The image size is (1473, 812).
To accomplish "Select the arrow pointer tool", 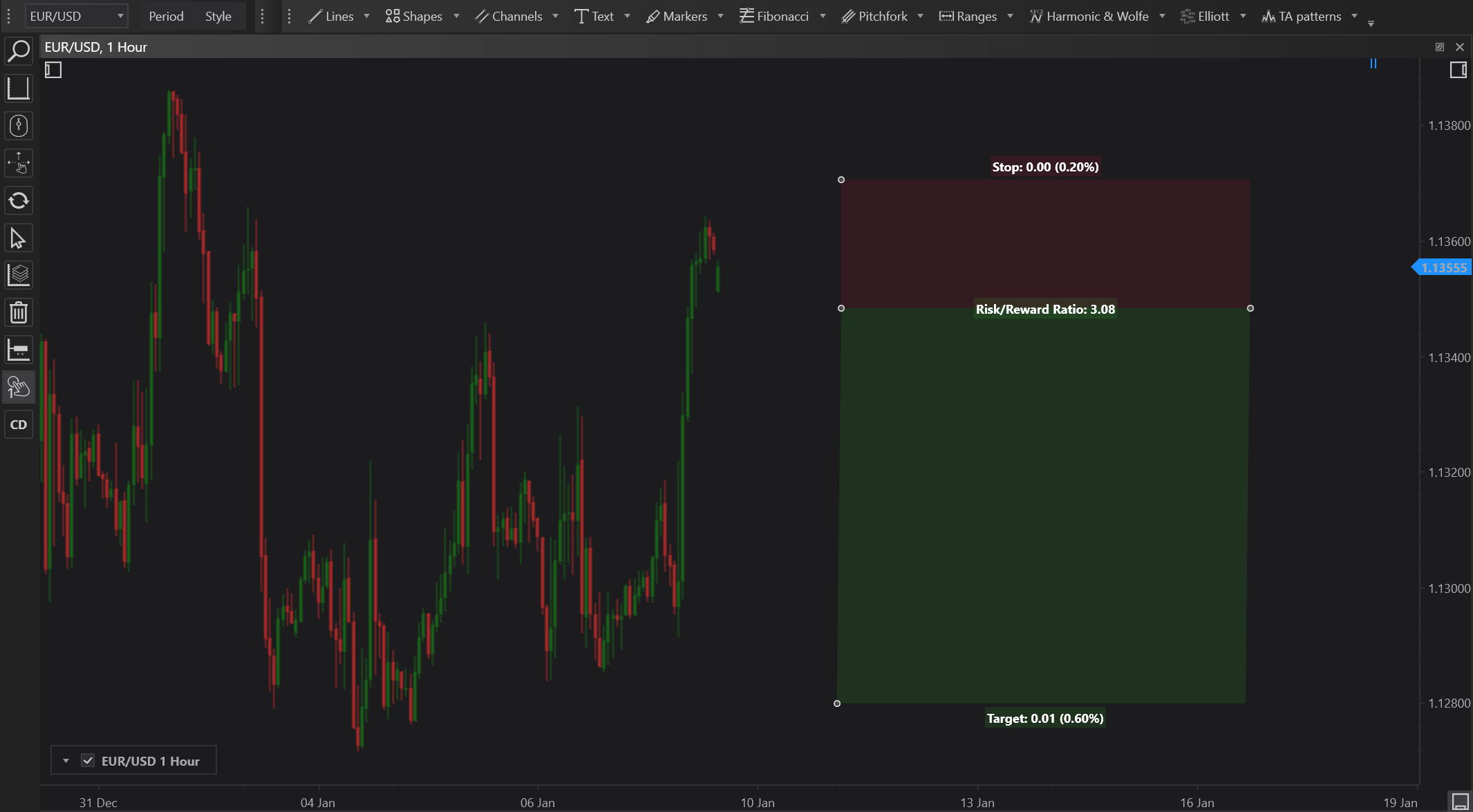I will (19, 238).
